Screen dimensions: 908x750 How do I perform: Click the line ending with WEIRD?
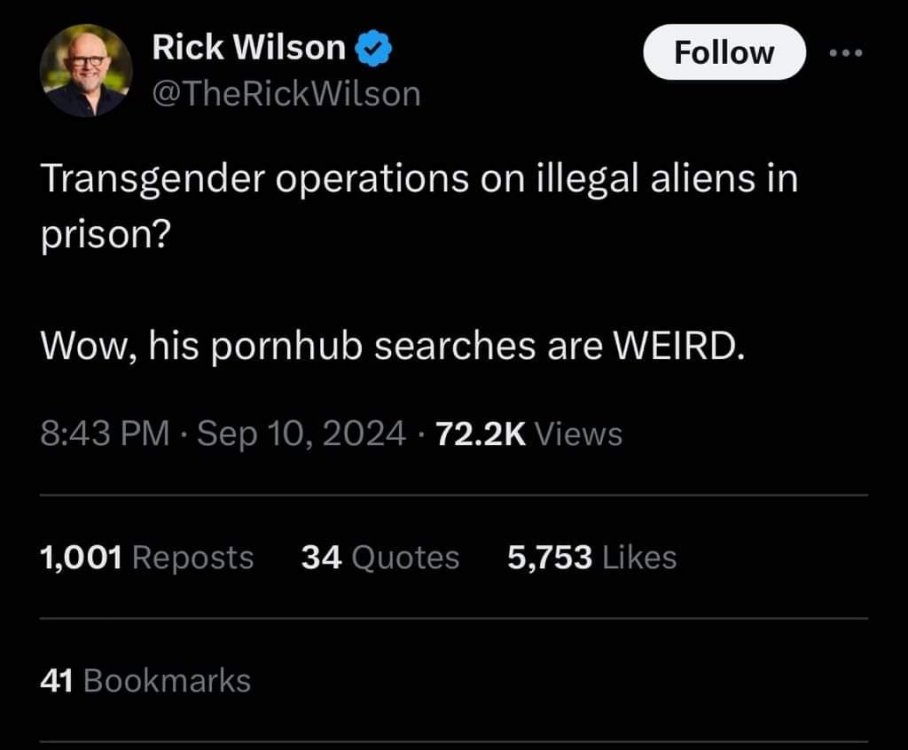[x=393, y=346]
